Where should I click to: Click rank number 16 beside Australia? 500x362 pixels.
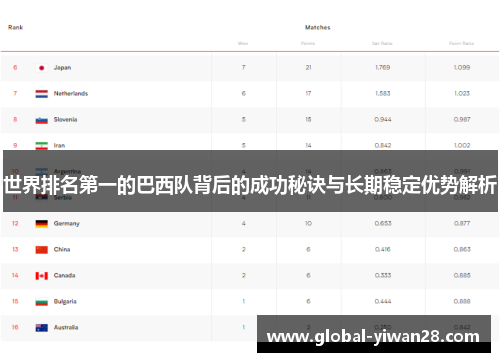coord(15,327)
